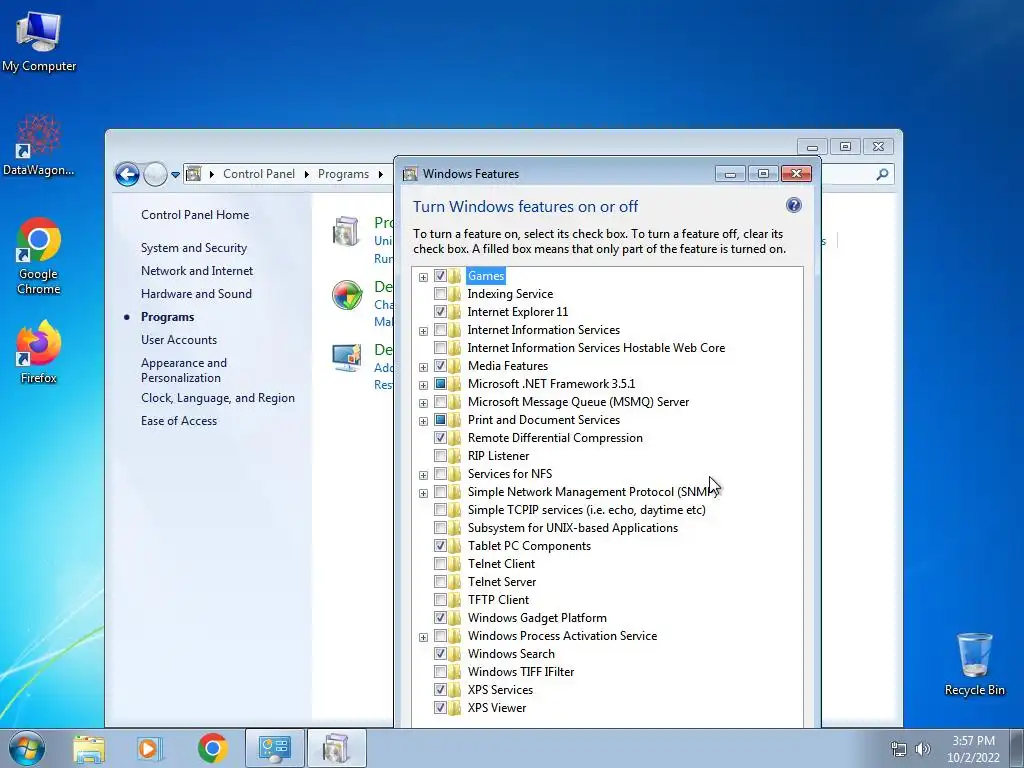Screen dimensions: 1024x768
Task: Click the Programs and Features category icon
Action: pyautogui.click(x=345, y=232)
